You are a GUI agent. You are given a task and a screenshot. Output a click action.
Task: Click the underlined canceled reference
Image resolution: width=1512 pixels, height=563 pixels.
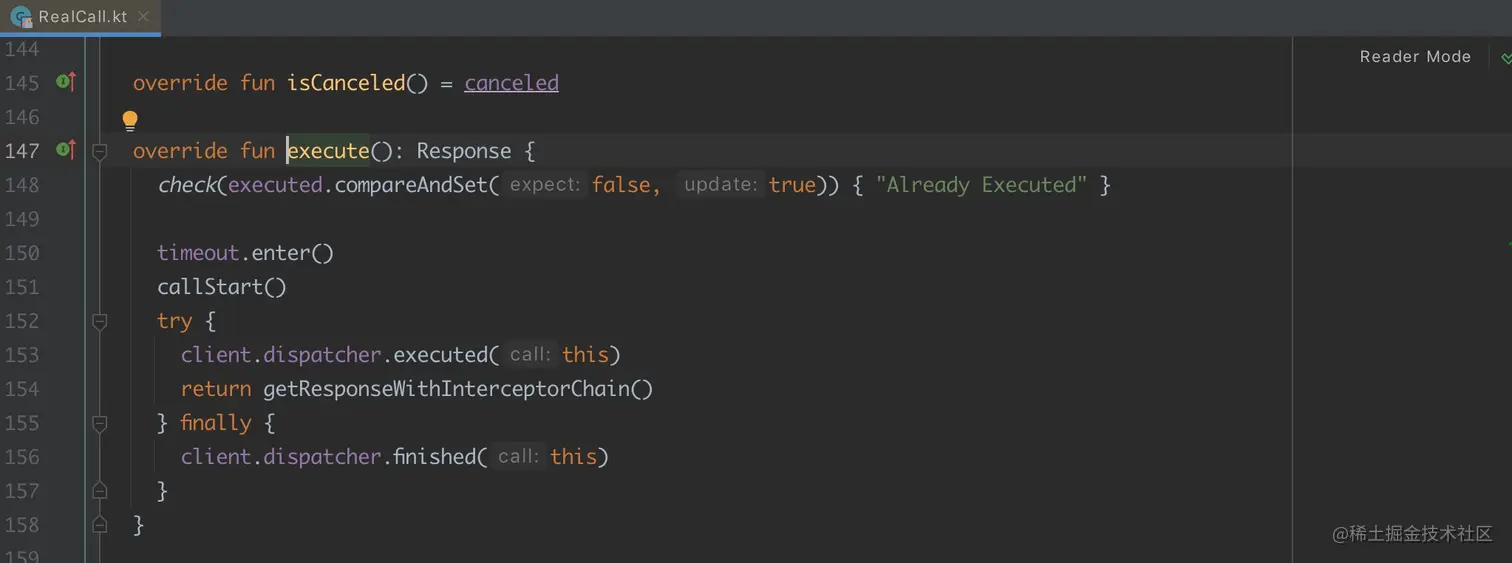point(511,83)
